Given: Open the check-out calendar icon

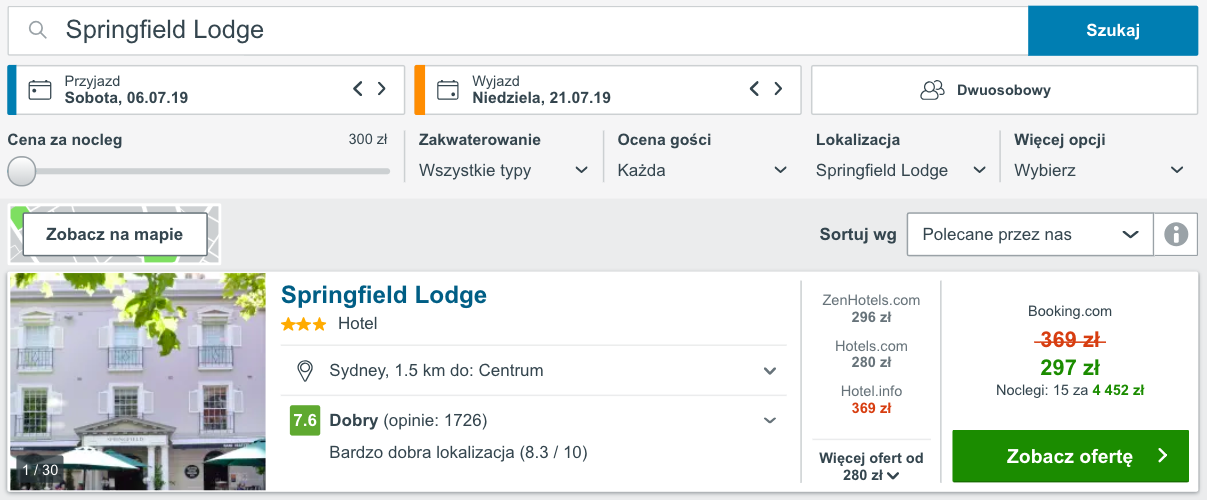Looking at the screenshot, I should (x=448, y=89).
